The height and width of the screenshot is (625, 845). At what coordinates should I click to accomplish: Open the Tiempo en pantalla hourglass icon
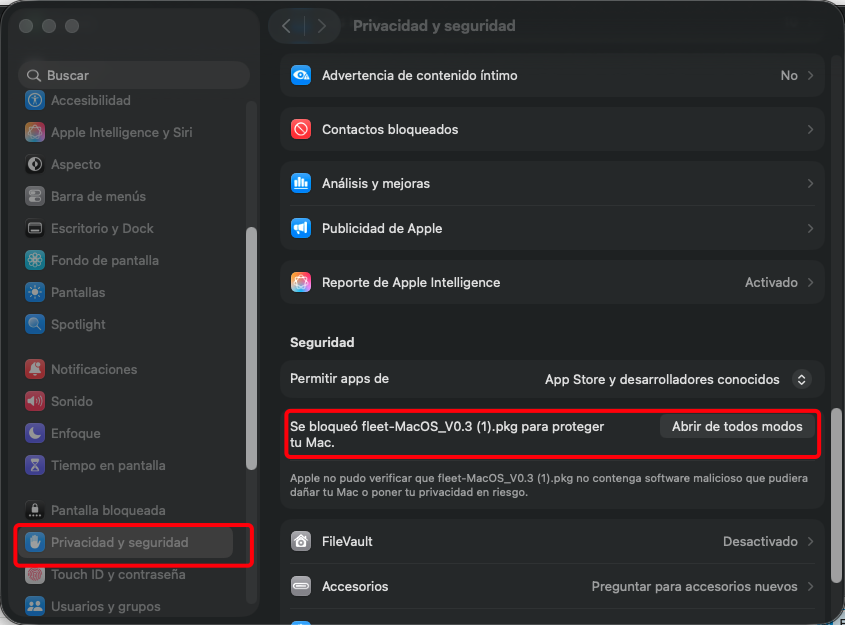[35, 466]
